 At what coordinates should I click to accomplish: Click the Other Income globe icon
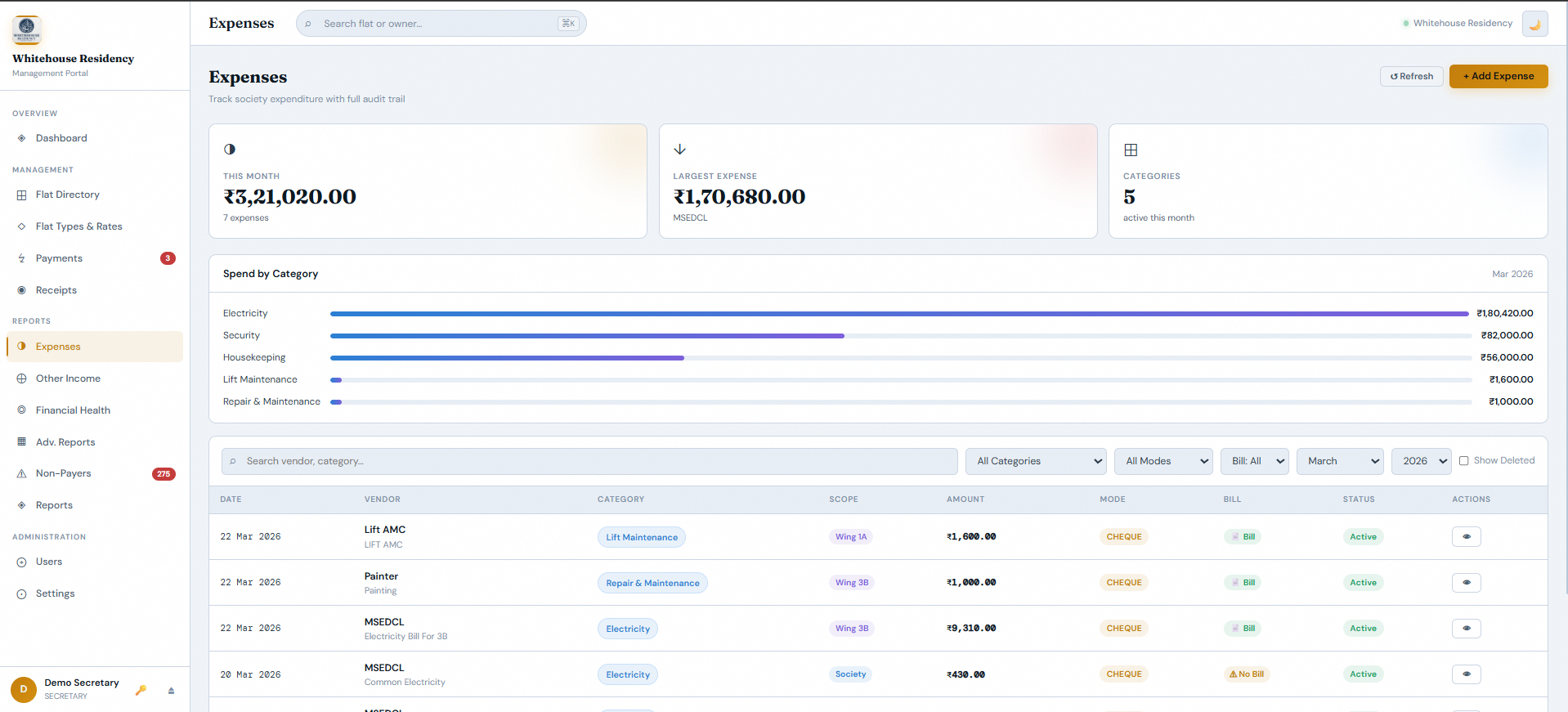pyautogui.click(x=21, y=378)
